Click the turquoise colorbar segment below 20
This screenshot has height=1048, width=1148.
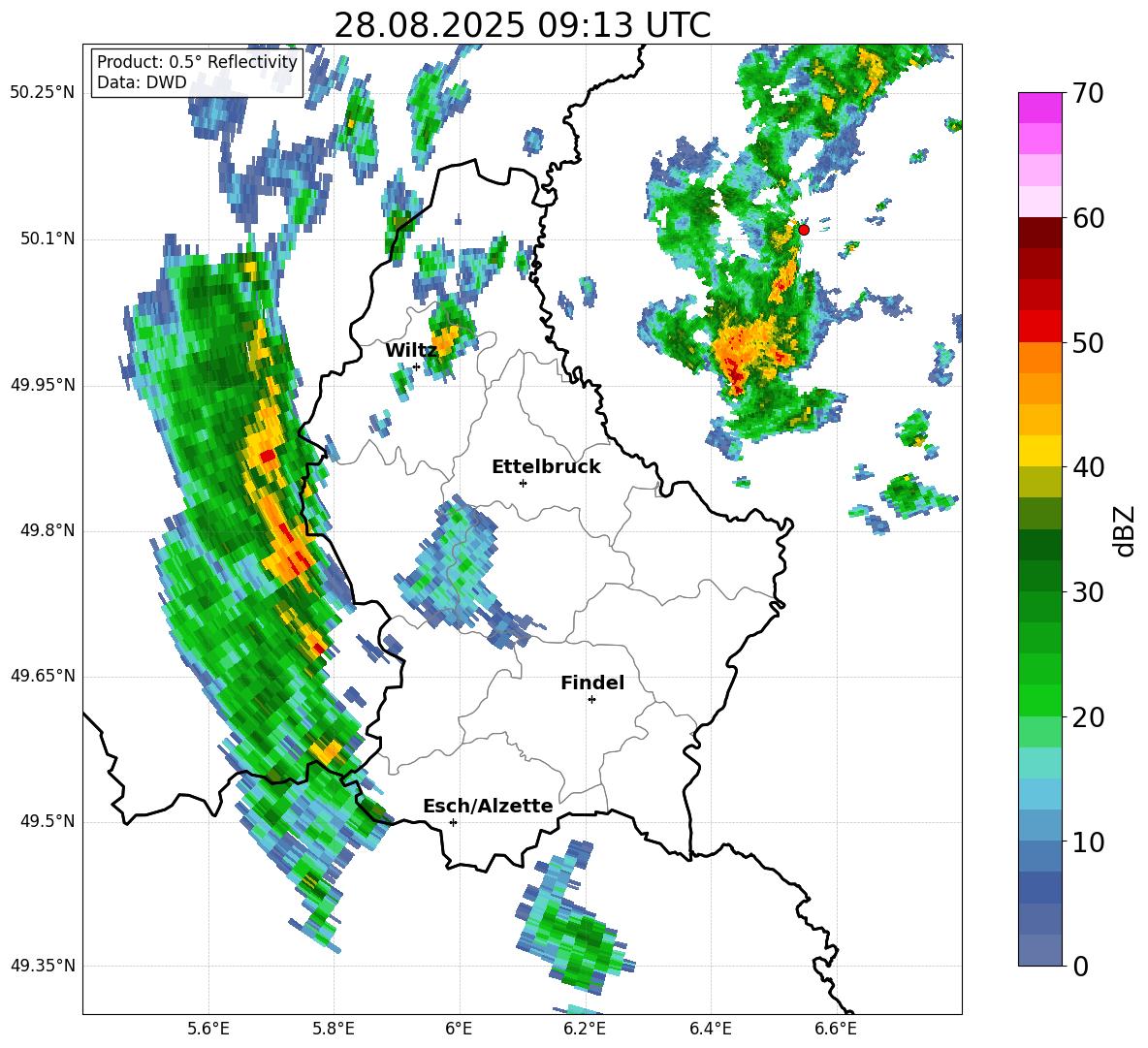(1039, 763)
